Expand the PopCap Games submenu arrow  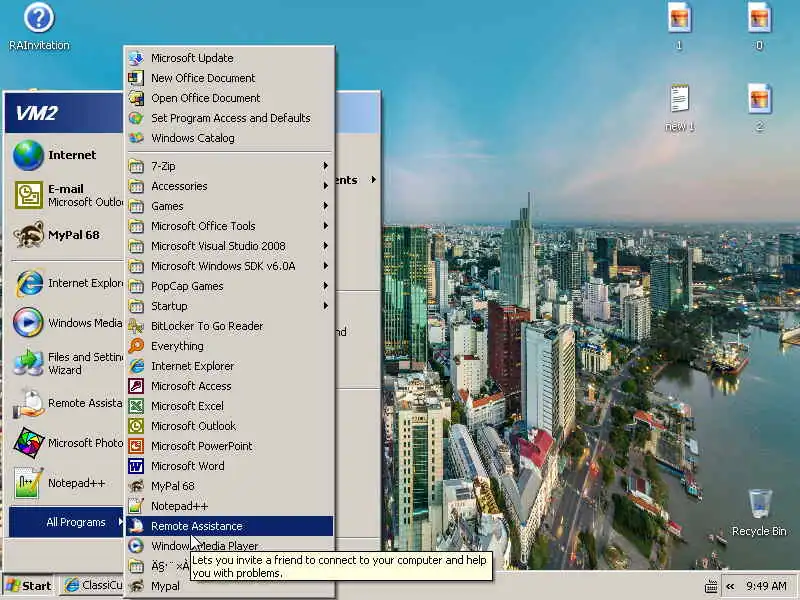[x=326, y=286]
